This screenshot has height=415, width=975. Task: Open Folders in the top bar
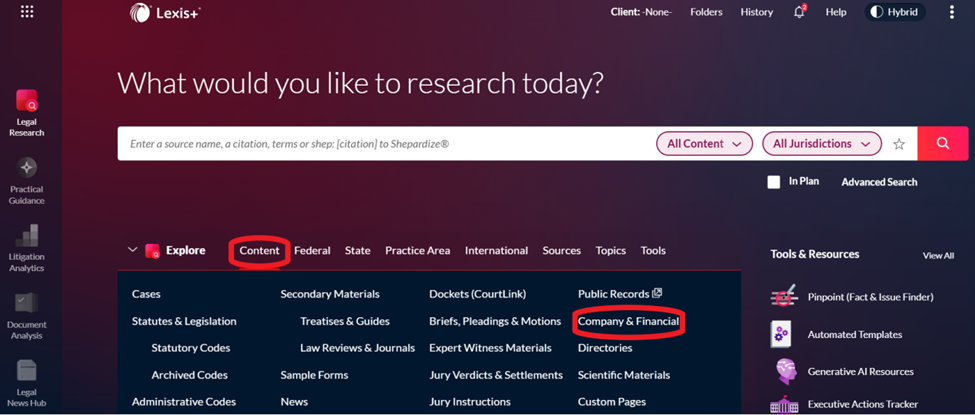coord(706,12)
